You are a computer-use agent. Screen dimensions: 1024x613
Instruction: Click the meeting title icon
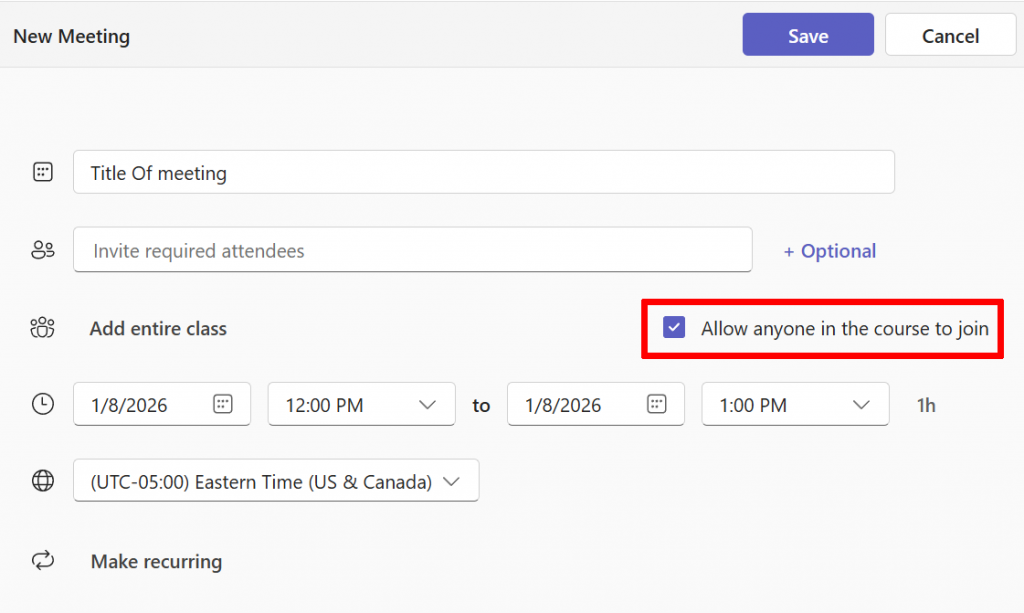(42, 172)
